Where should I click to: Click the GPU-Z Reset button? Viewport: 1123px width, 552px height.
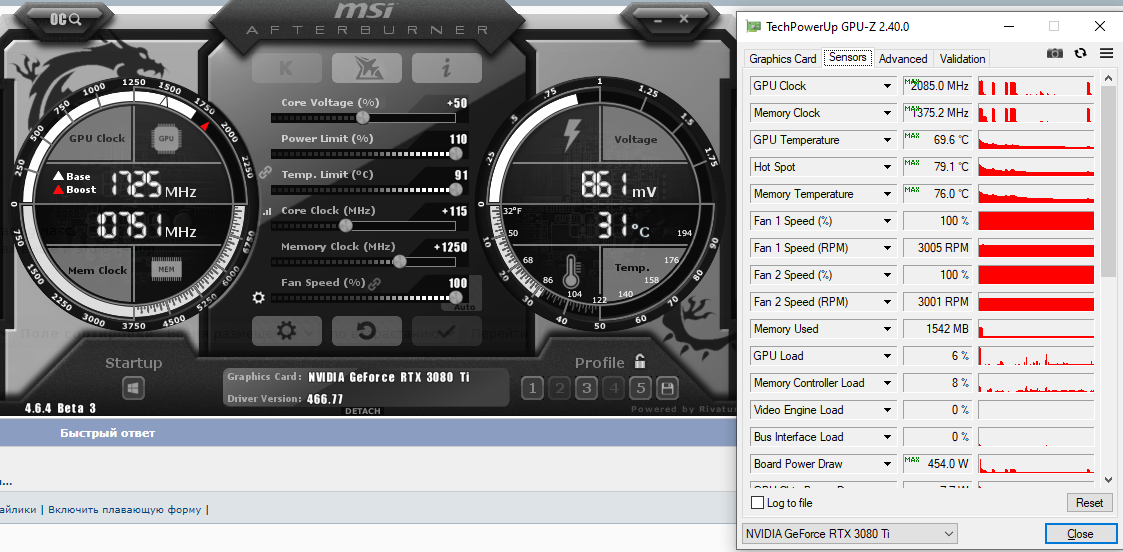[1089, 503]
